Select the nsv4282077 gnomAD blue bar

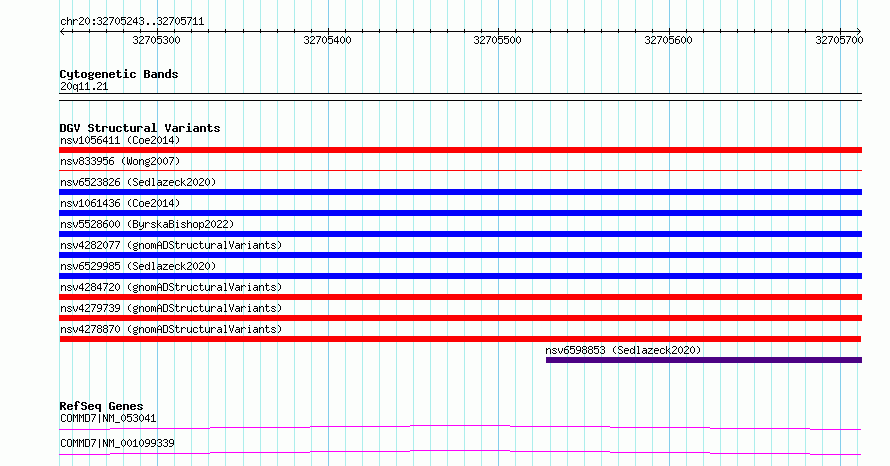click(x=460, y=255)
